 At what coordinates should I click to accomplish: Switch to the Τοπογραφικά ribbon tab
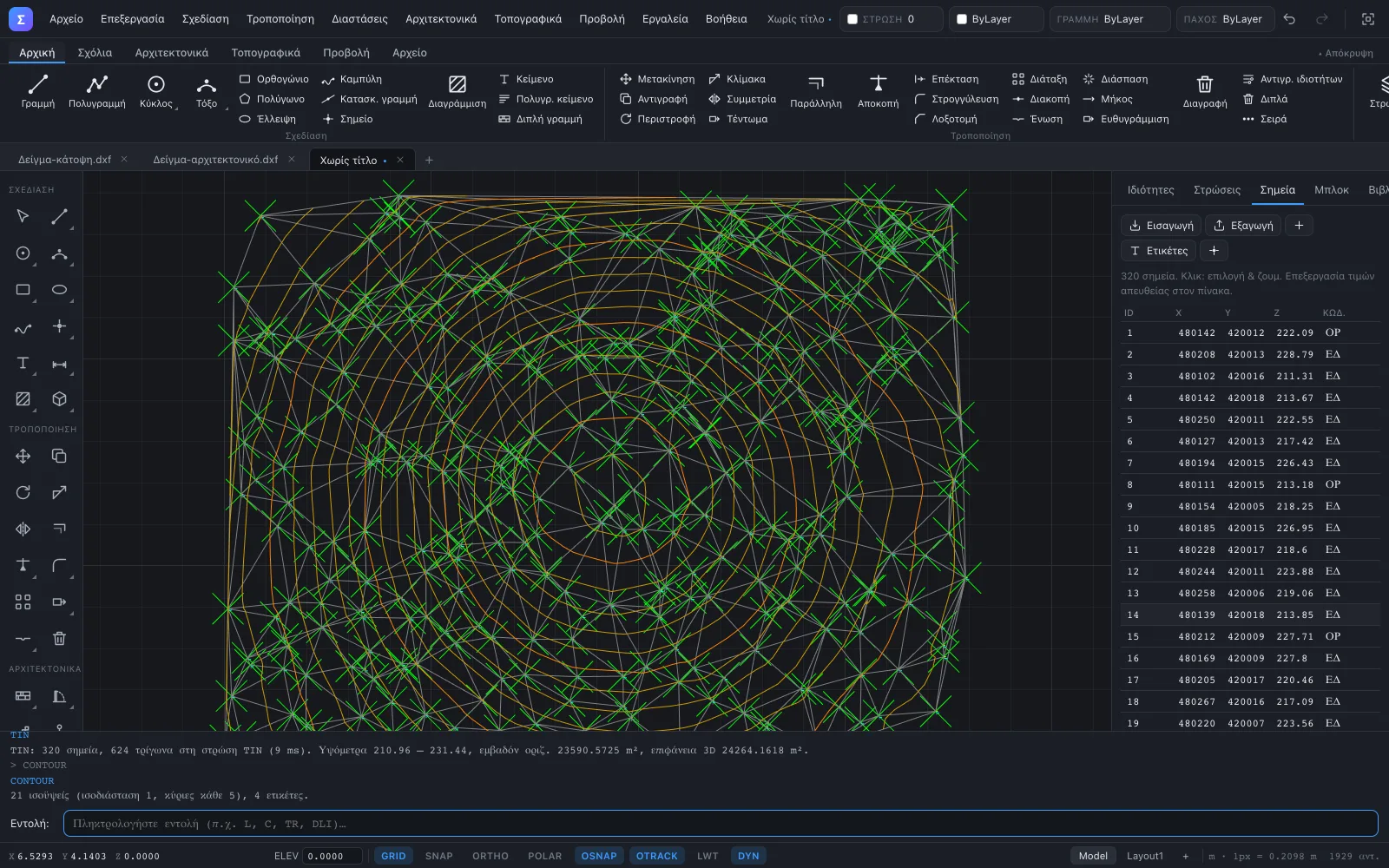[x=266, y=53]
